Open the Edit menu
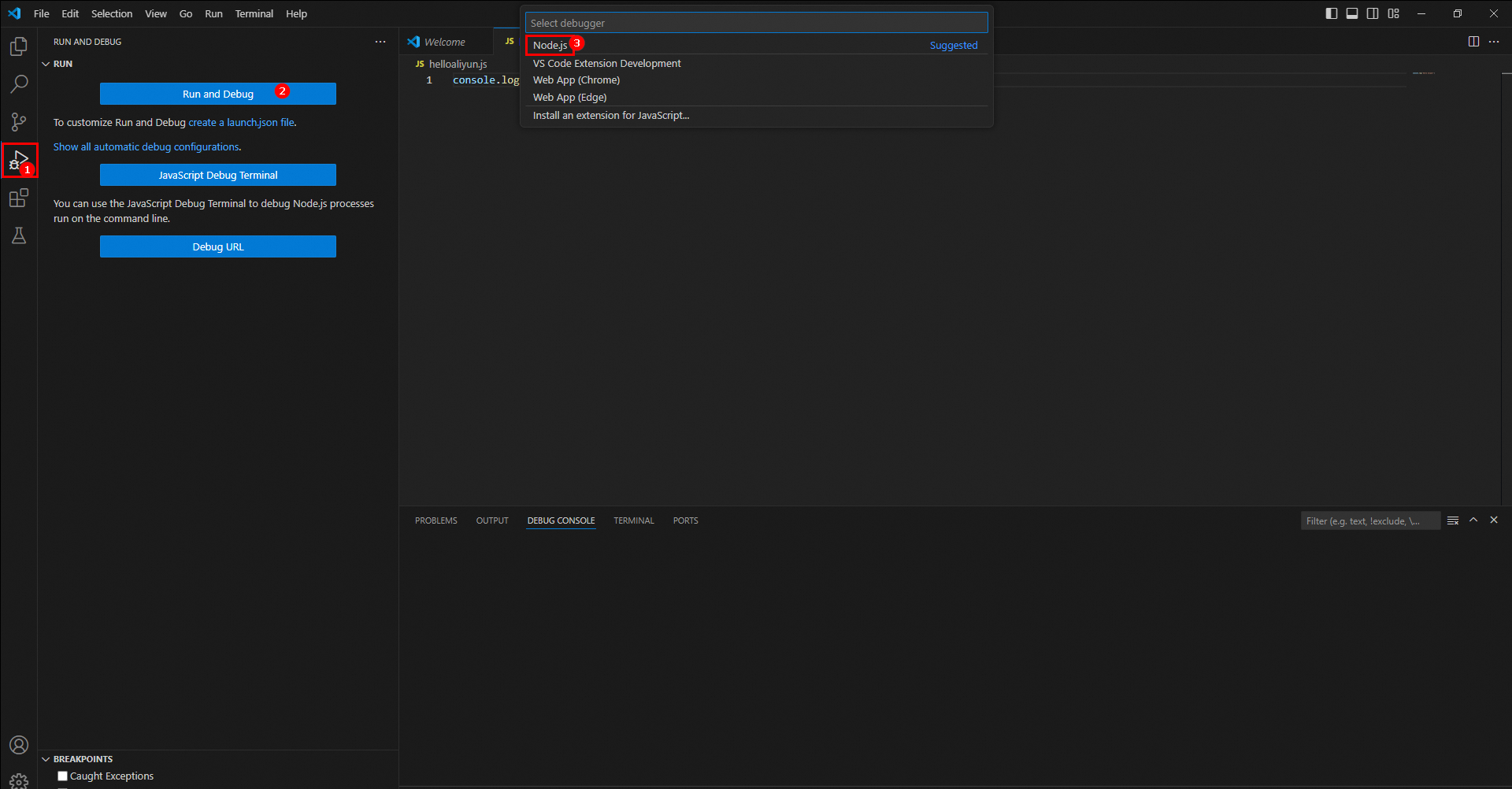Viewport: 1512px width, 789px height. coord(70,13)
